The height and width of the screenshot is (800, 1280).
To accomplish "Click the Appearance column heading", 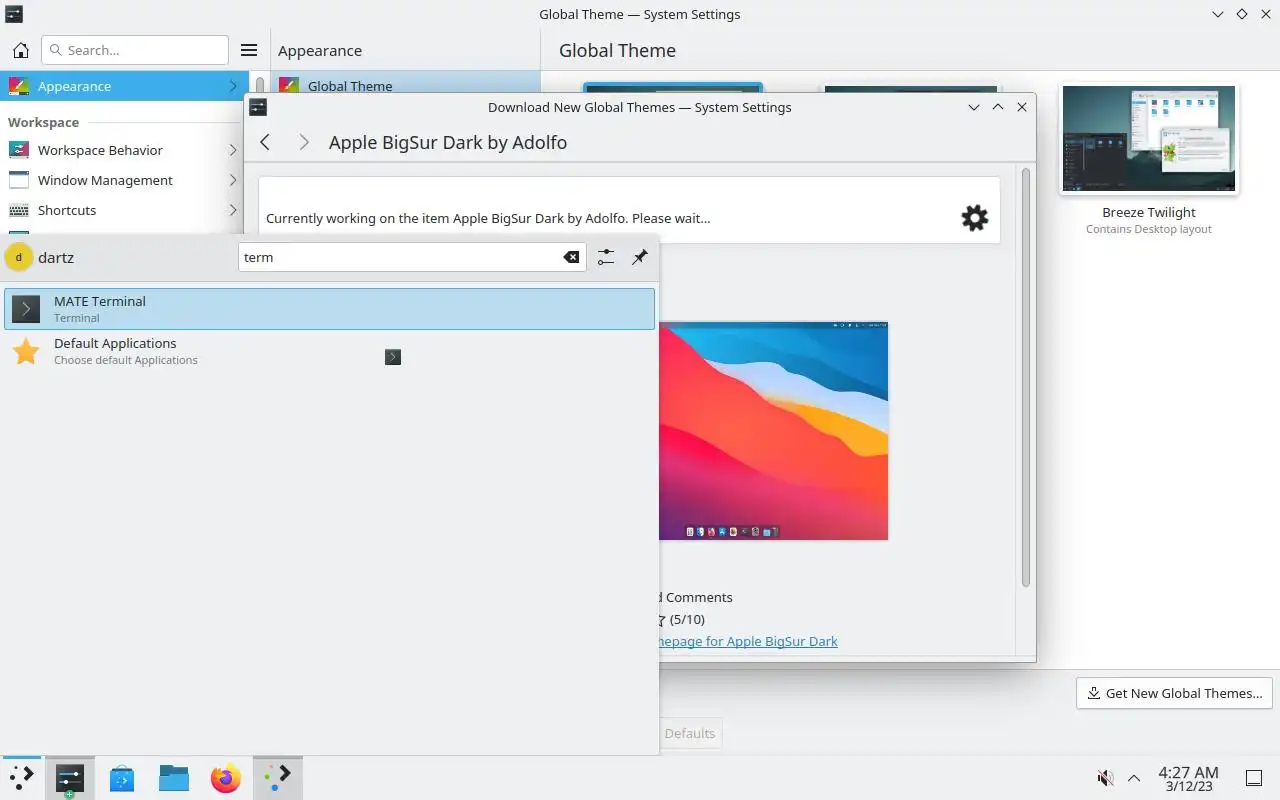I will (x=320, y=50).
